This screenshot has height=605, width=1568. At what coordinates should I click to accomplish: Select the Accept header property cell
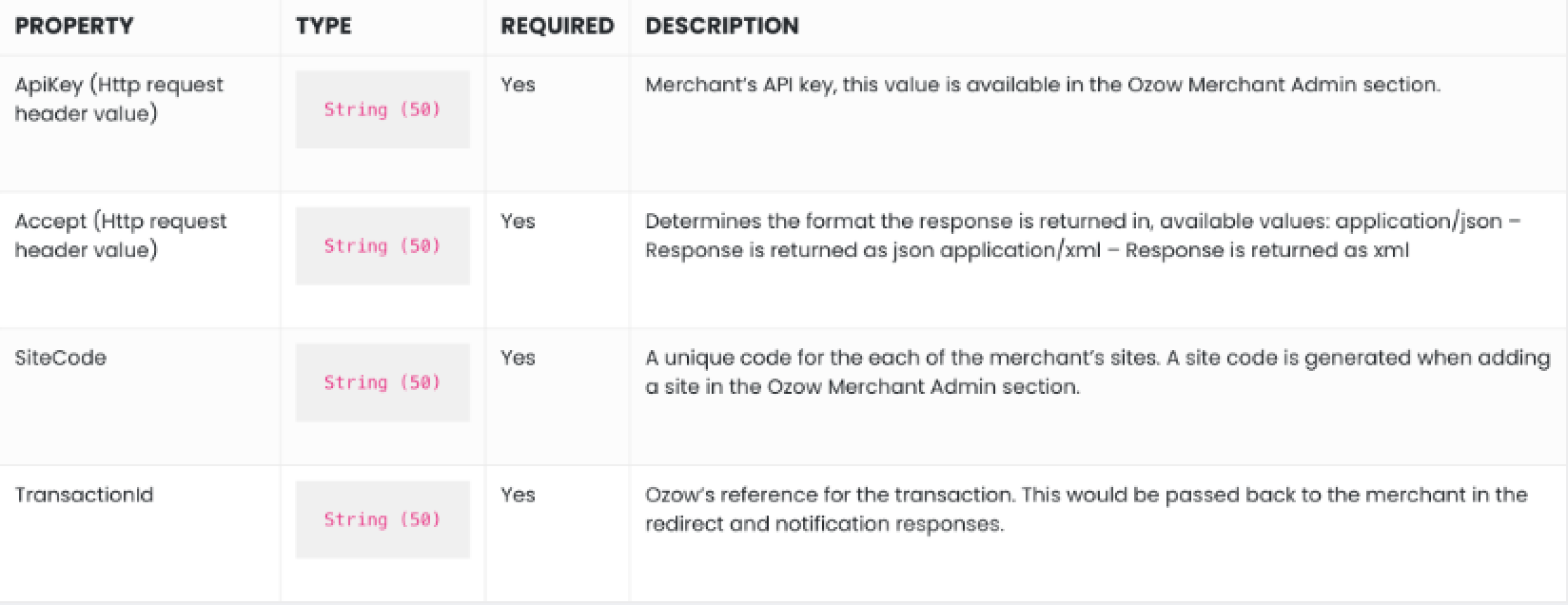pos(121,236)
